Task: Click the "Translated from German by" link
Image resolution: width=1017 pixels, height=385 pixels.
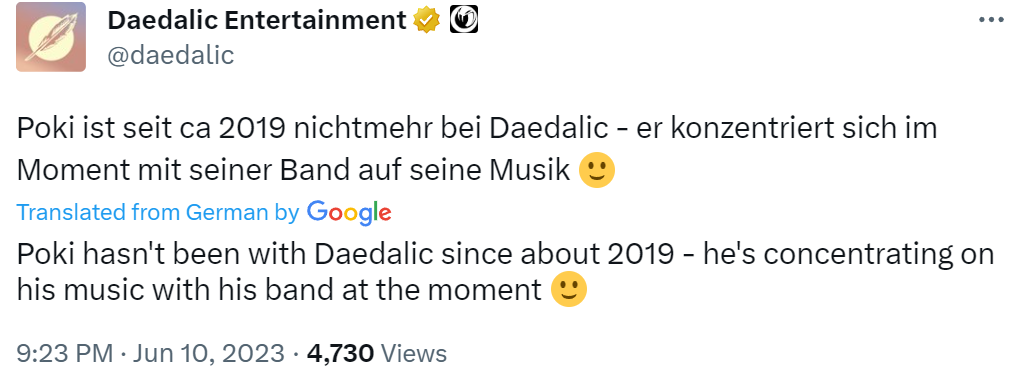Action: [158, 212]
